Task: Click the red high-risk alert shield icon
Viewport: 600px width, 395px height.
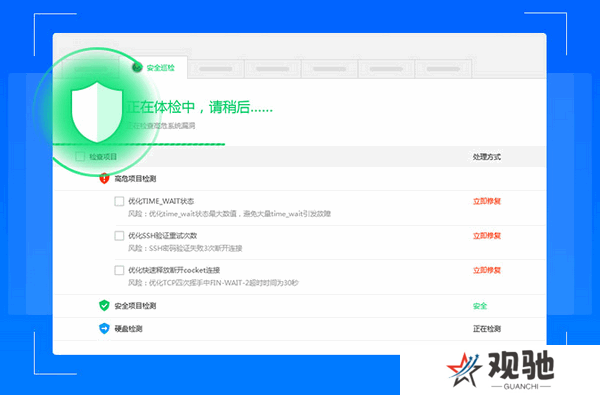Action: tap(104, 178)
